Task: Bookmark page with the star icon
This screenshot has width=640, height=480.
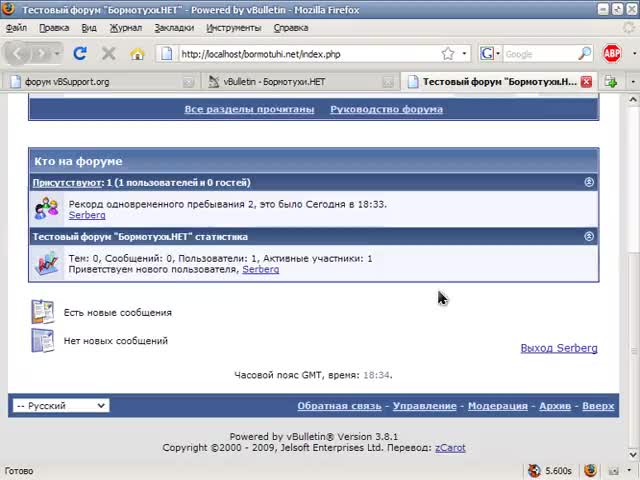Action: point(448,54)
